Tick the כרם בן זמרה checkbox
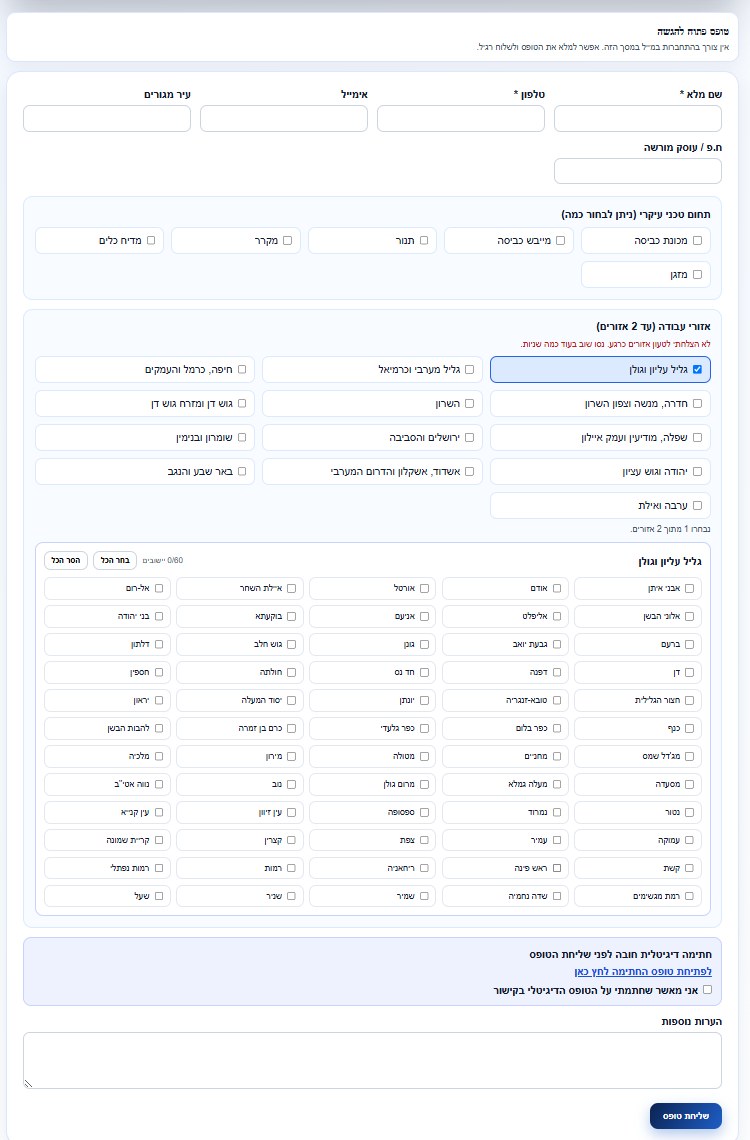This screenshot has width=750, height=1140. (x=291, y=728)
